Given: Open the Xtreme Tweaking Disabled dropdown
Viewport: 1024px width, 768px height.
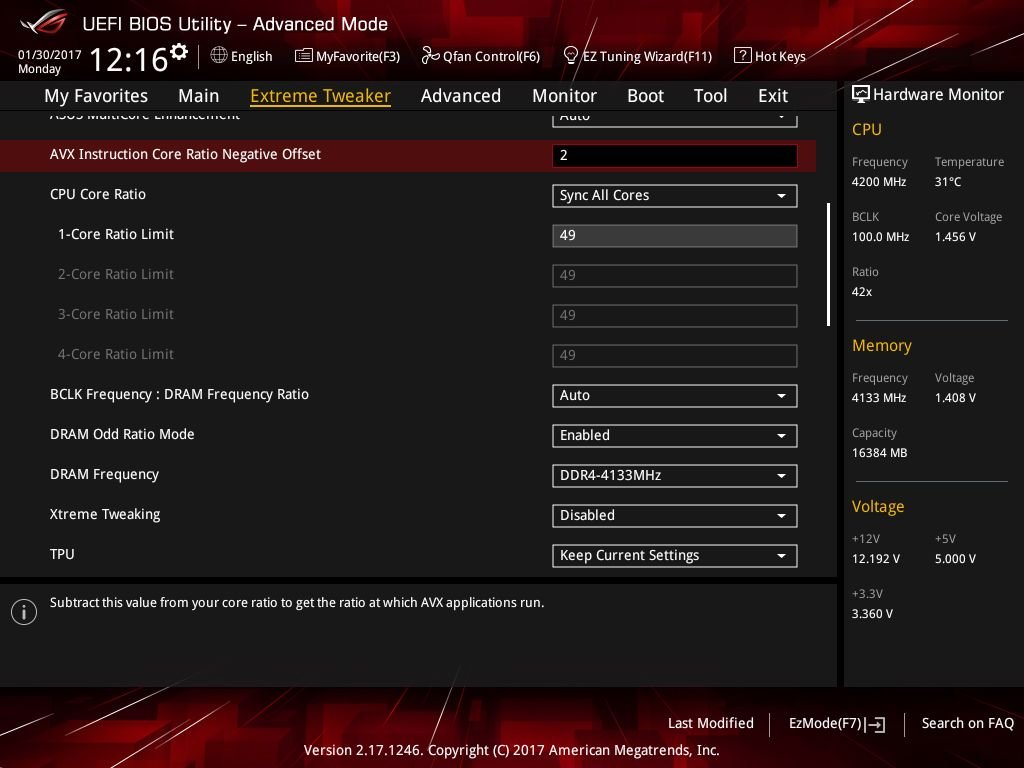Looking at the screenshot, I should (x=675, y=515).
